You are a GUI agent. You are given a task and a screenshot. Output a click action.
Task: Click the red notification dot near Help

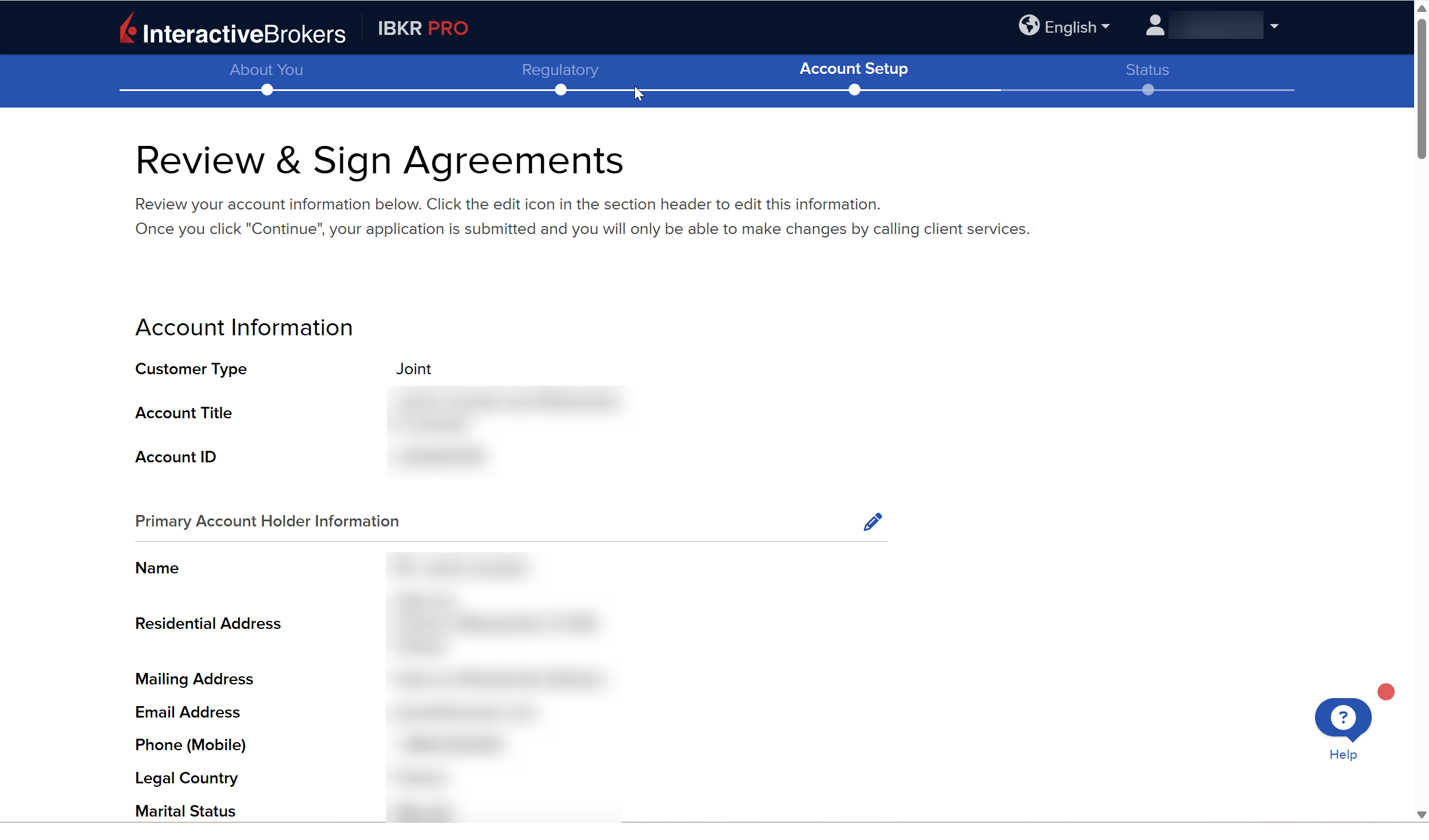point(1385,692)
